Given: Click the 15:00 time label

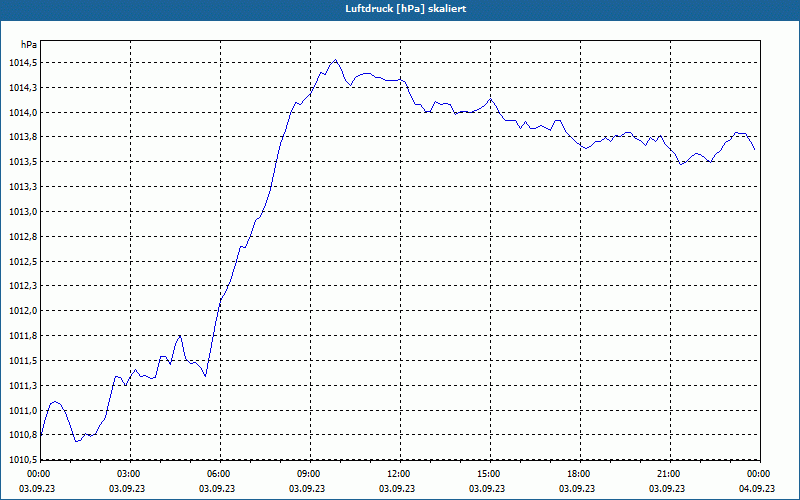Looking at the screenshot, I should click(x=490, y=474).
